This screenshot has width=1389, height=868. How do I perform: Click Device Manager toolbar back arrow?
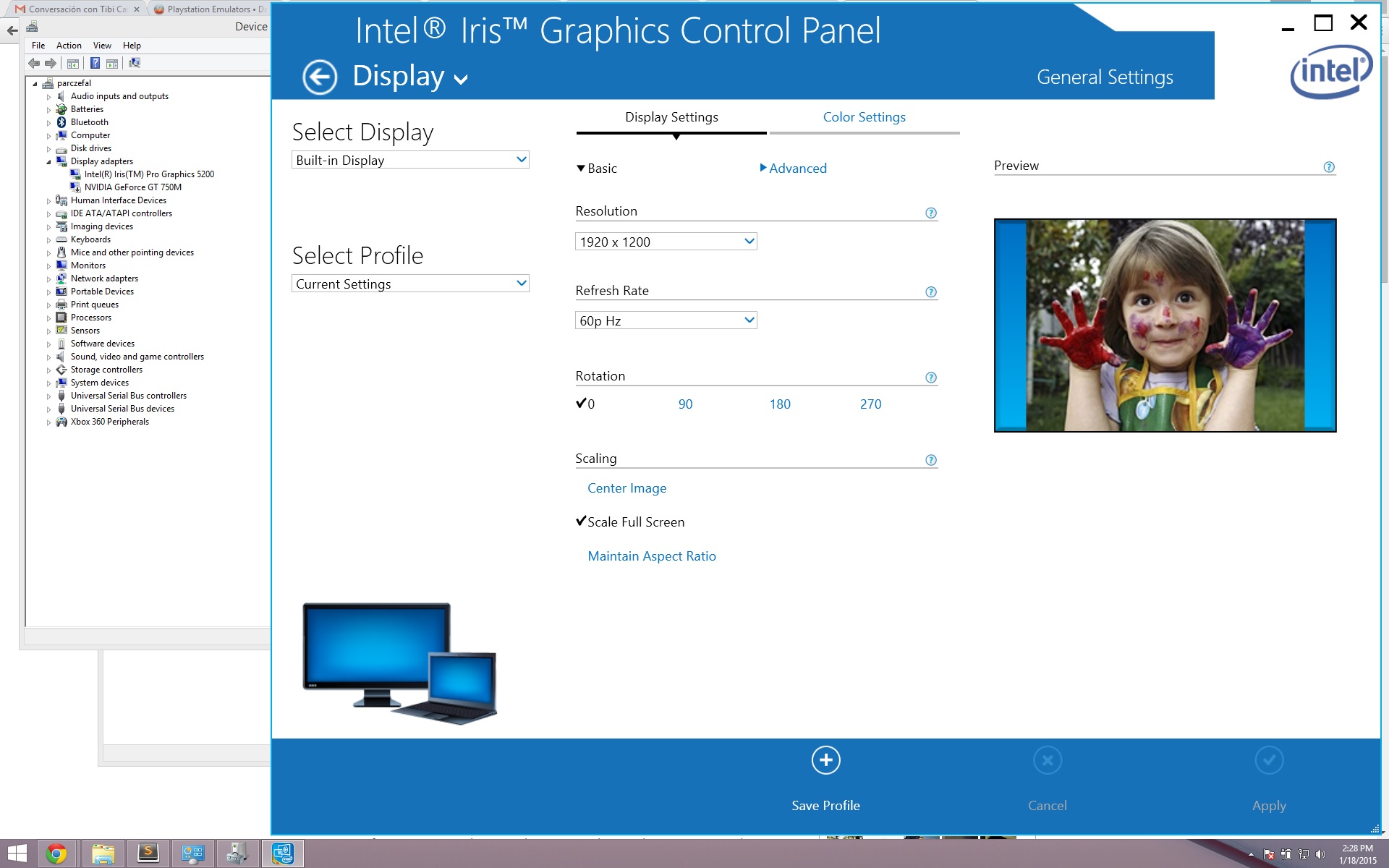34,63
